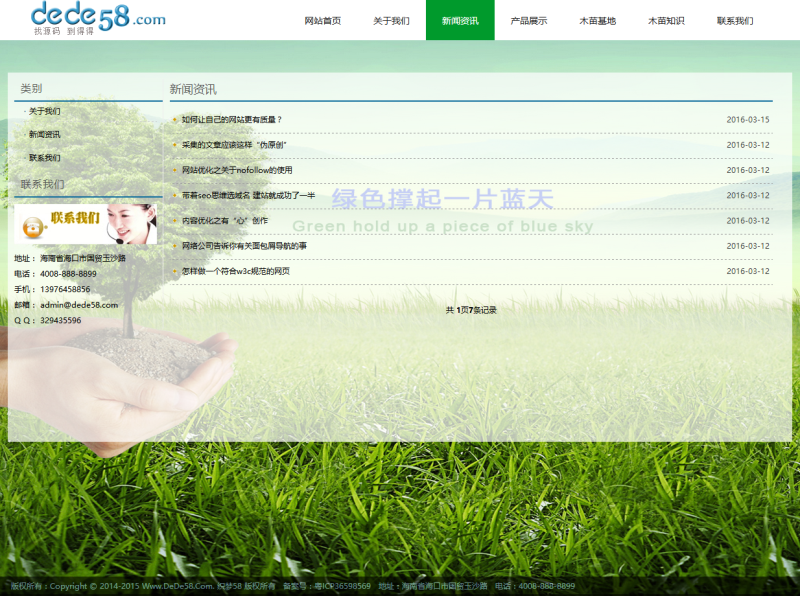Select 关于我们 in the sidebar category list
The width and height of the screenshot is (800, 596).
click(x=44, y=111)
